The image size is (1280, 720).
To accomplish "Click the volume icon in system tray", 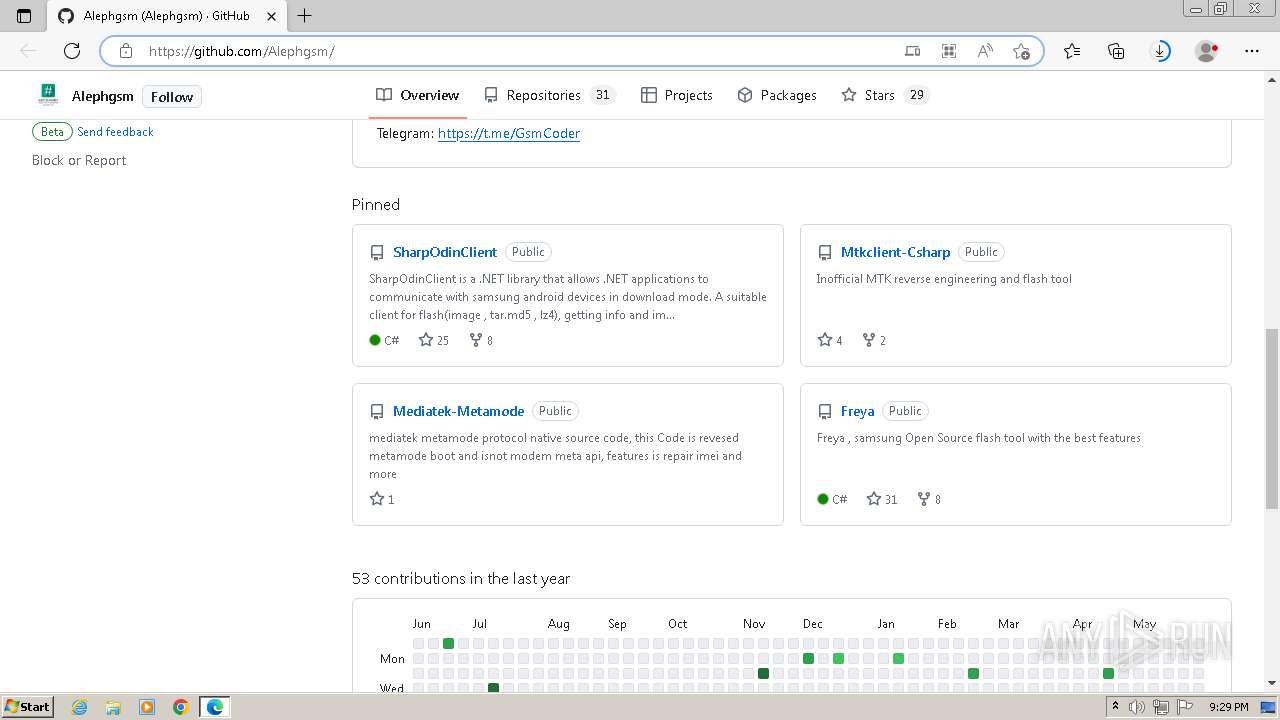I will [1137, 707].
